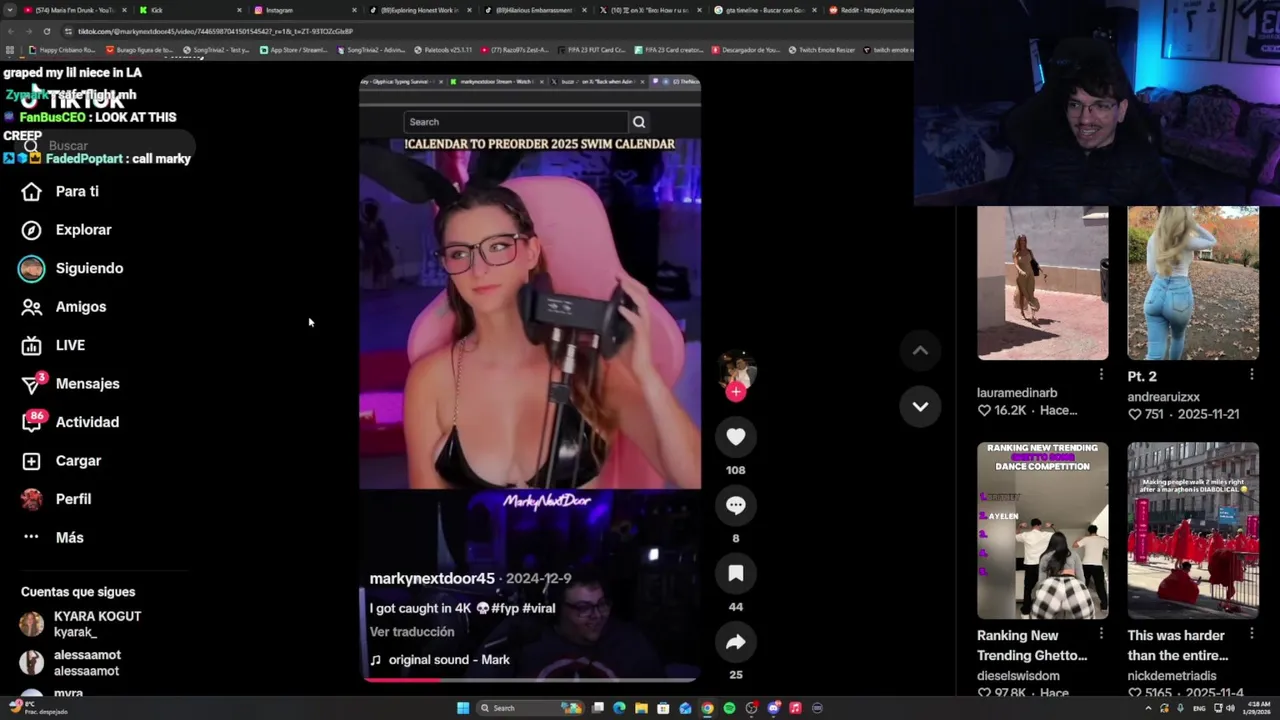The height and width of the screenshot is (720, 1280).
Task: Open Happy Cristiano Ro... bookmark
Action: [62, 50]
